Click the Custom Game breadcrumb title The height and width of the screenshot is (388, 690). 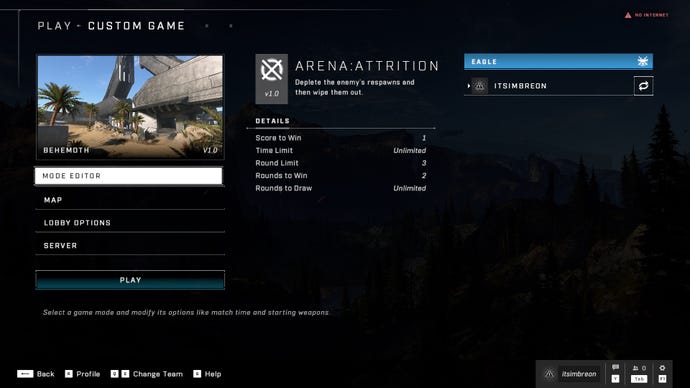click(136, 26)
